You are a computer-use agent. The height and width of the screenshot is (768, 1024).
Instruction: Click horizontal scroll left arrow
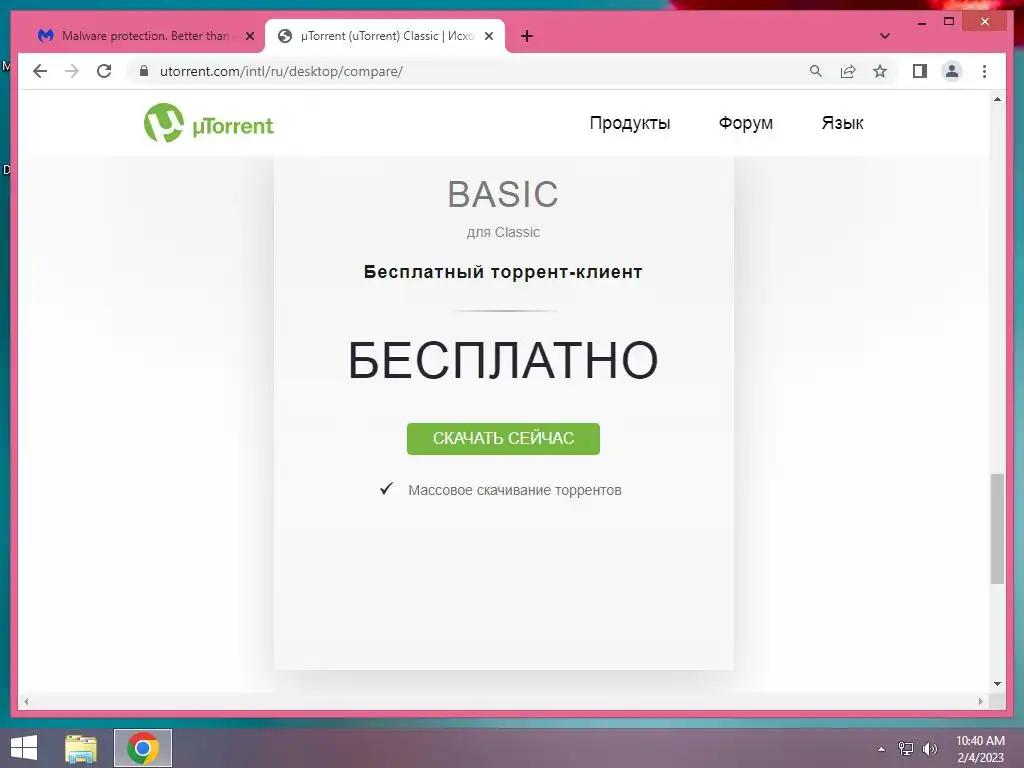point(26,701)
